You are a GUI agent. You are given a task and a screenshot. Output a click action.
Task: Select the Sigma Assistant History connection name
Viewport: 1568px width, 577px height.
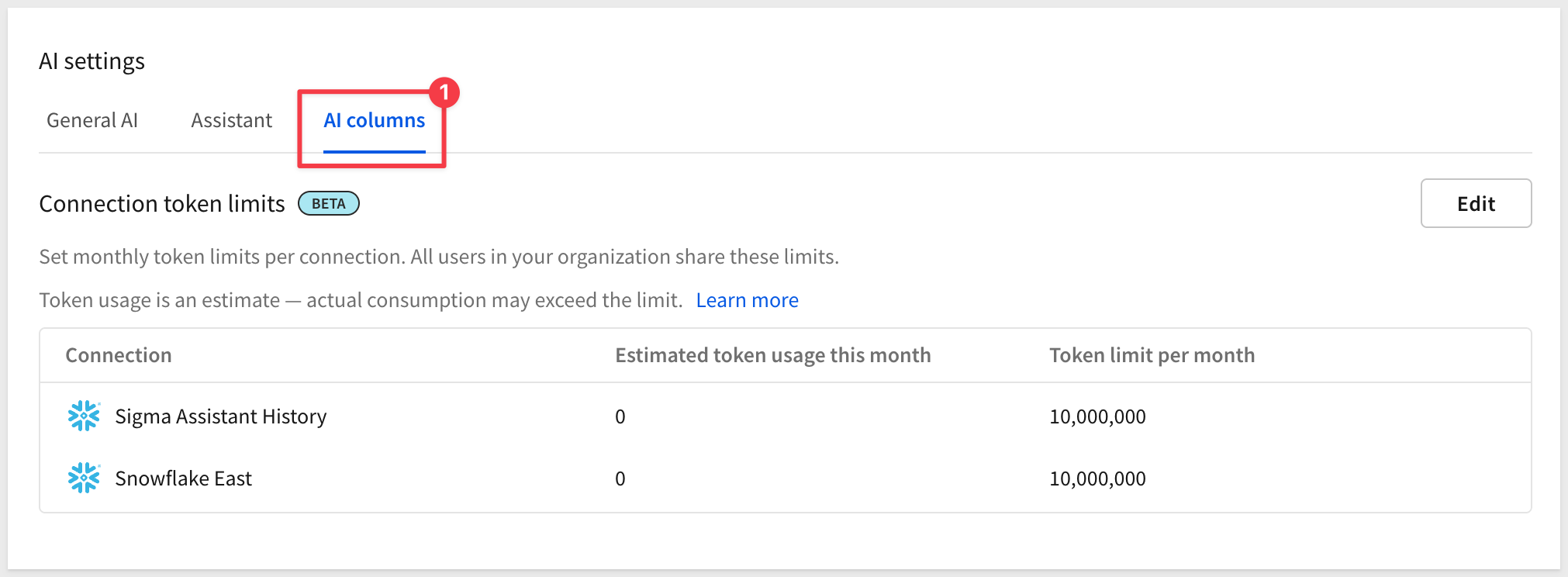[x=221, y=416]
